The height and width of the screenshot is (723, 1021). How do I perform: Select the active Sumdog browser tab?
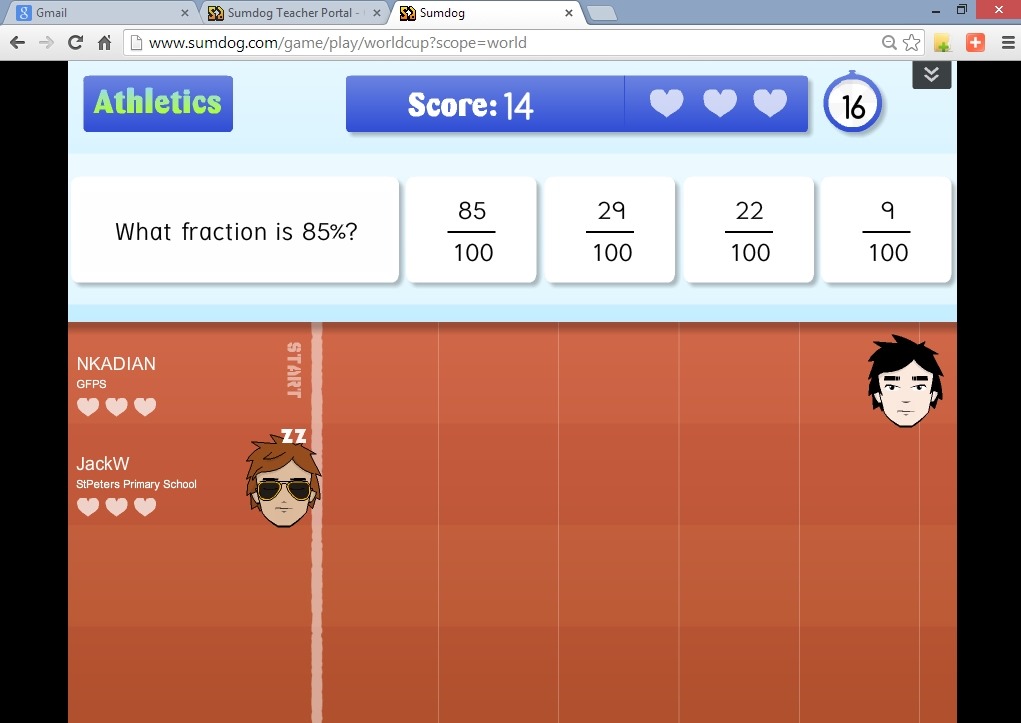(485, 12)
